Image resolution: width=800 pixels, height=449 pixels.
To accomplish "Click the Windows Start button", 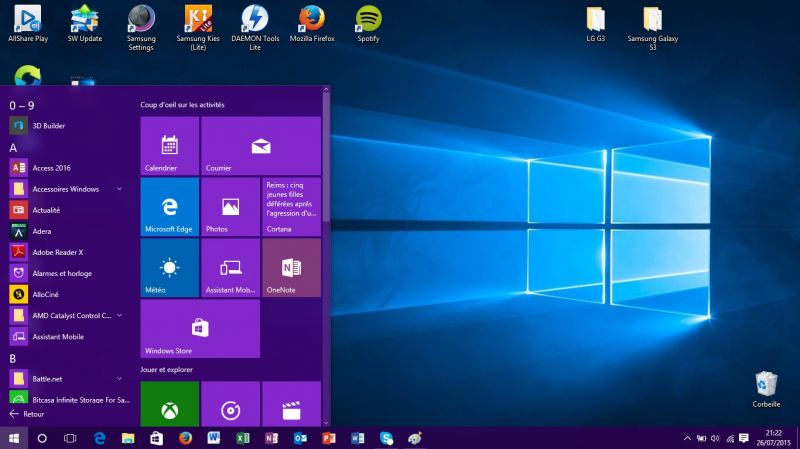I will tap(14, 438).
